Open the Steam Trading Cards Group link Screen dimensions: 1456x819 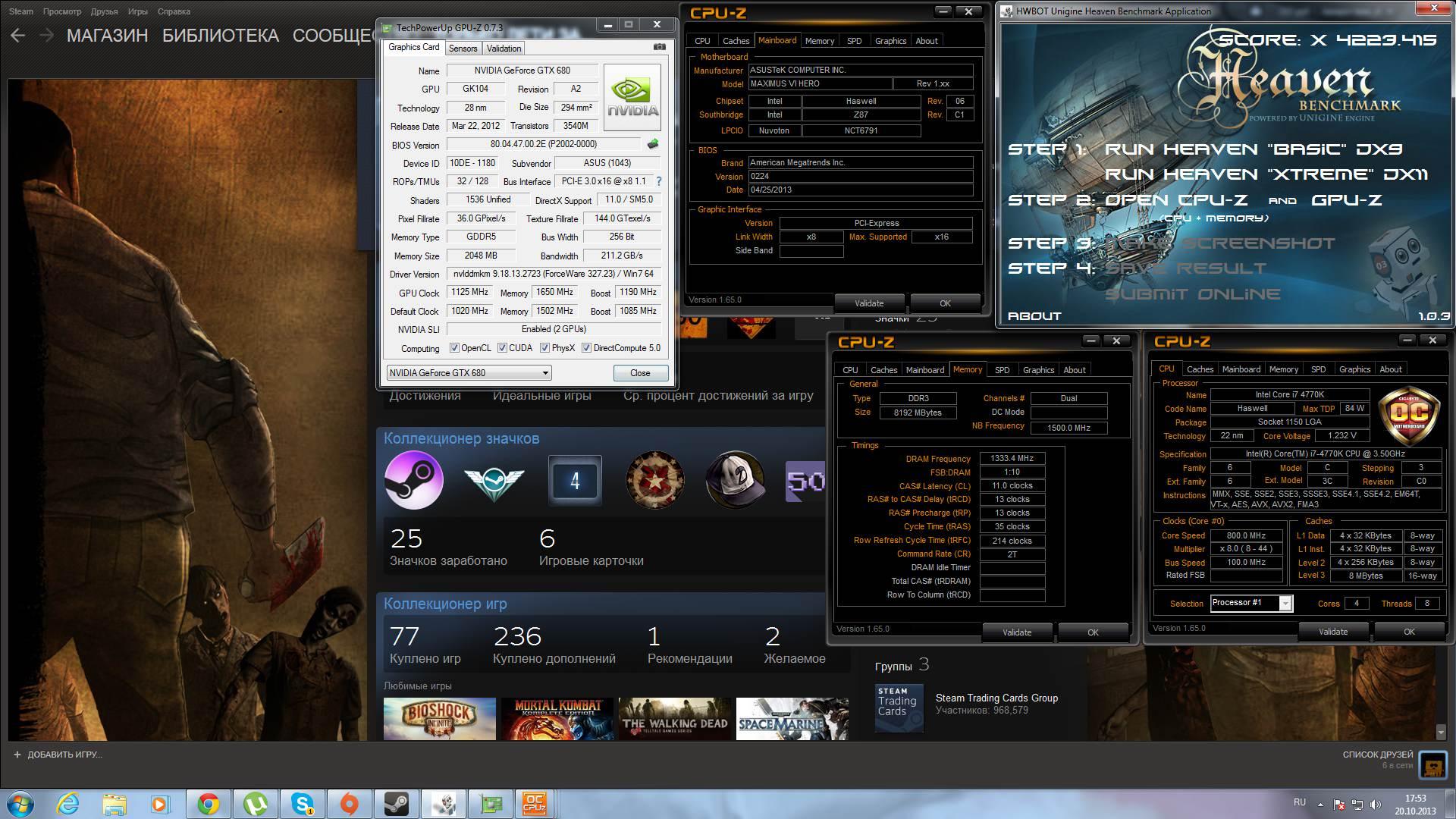(996, 698)
